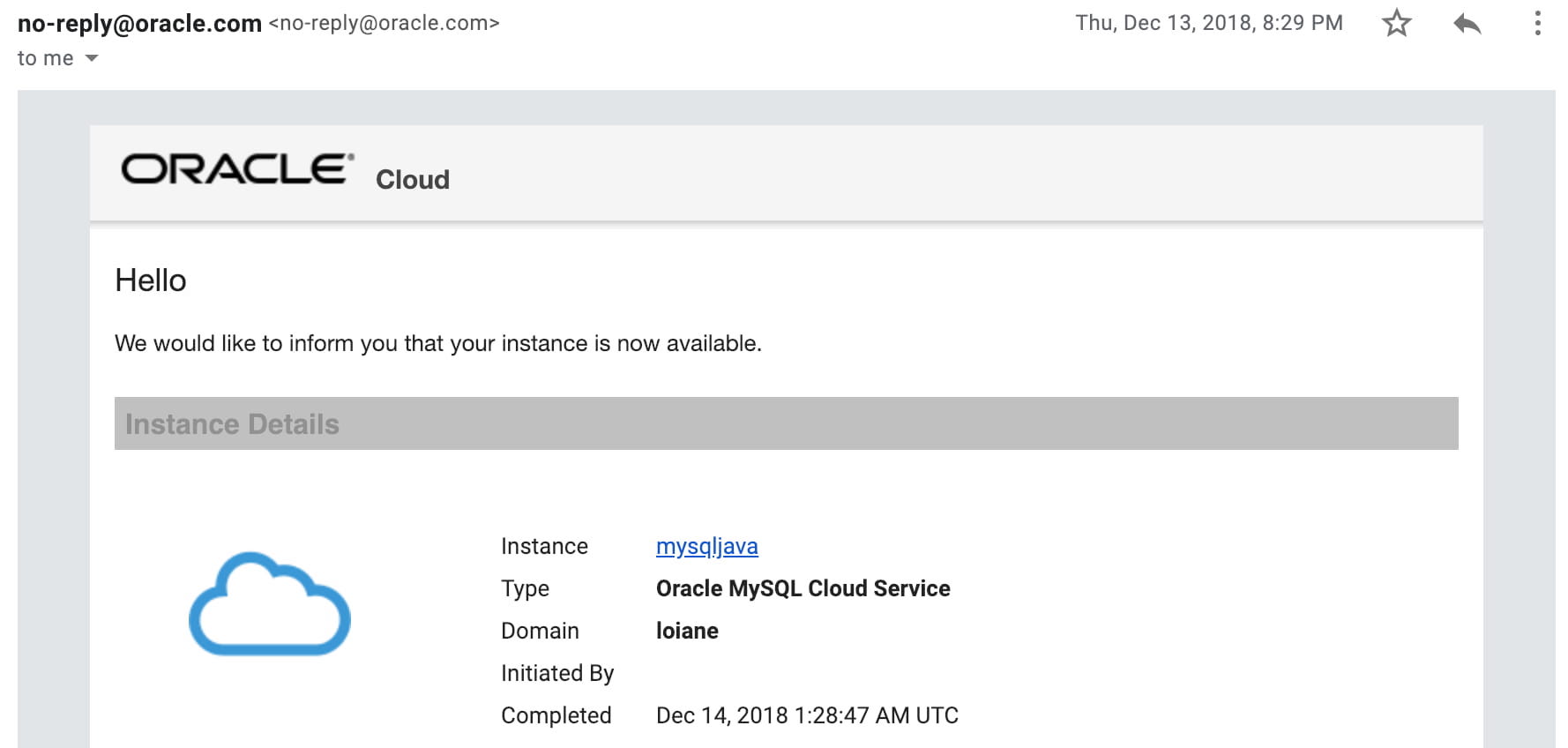Click the 'Instance Details' section header
Image resolution: width=1568 pixels, height=748 pixels.
click(787, 423)
